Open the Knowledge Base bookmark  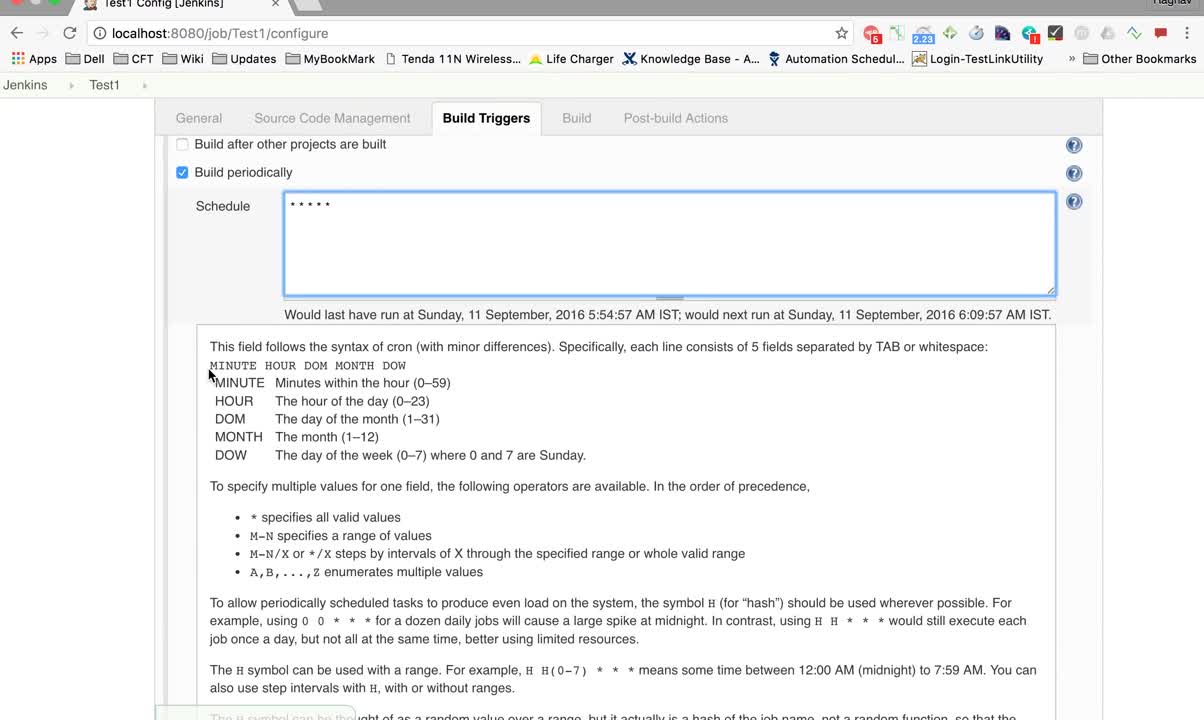[x=691, y=59]
